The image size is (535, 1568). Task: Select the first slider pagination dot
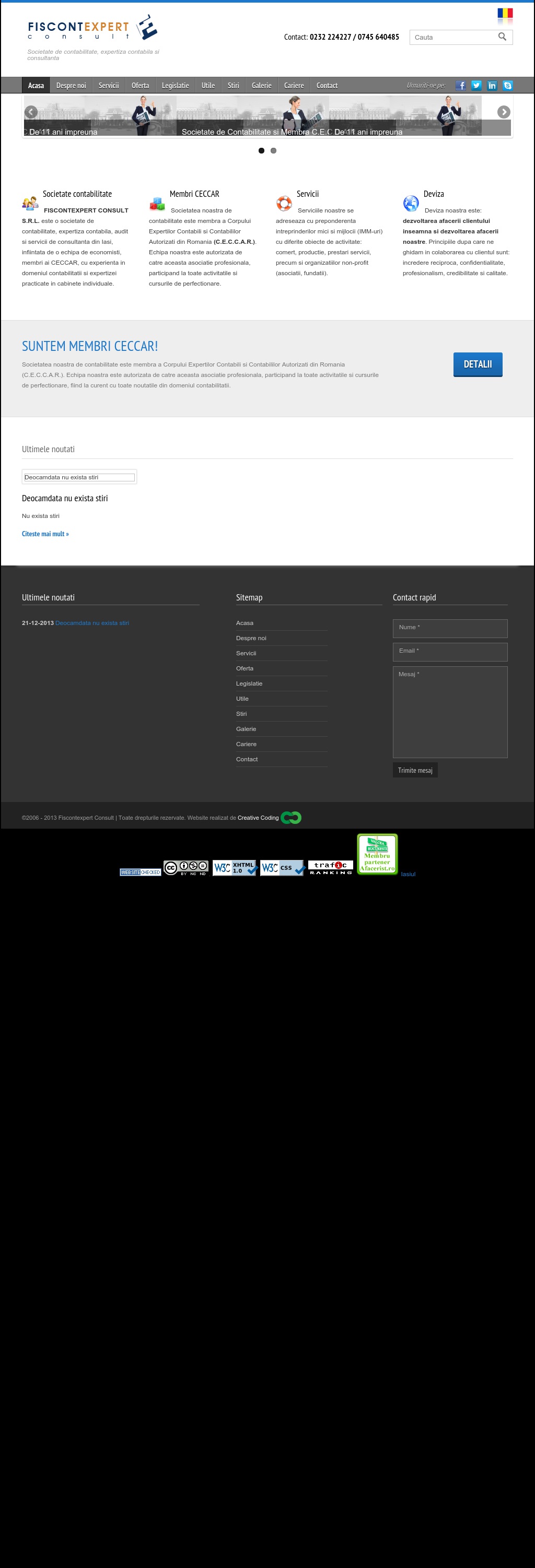(261, 150)
